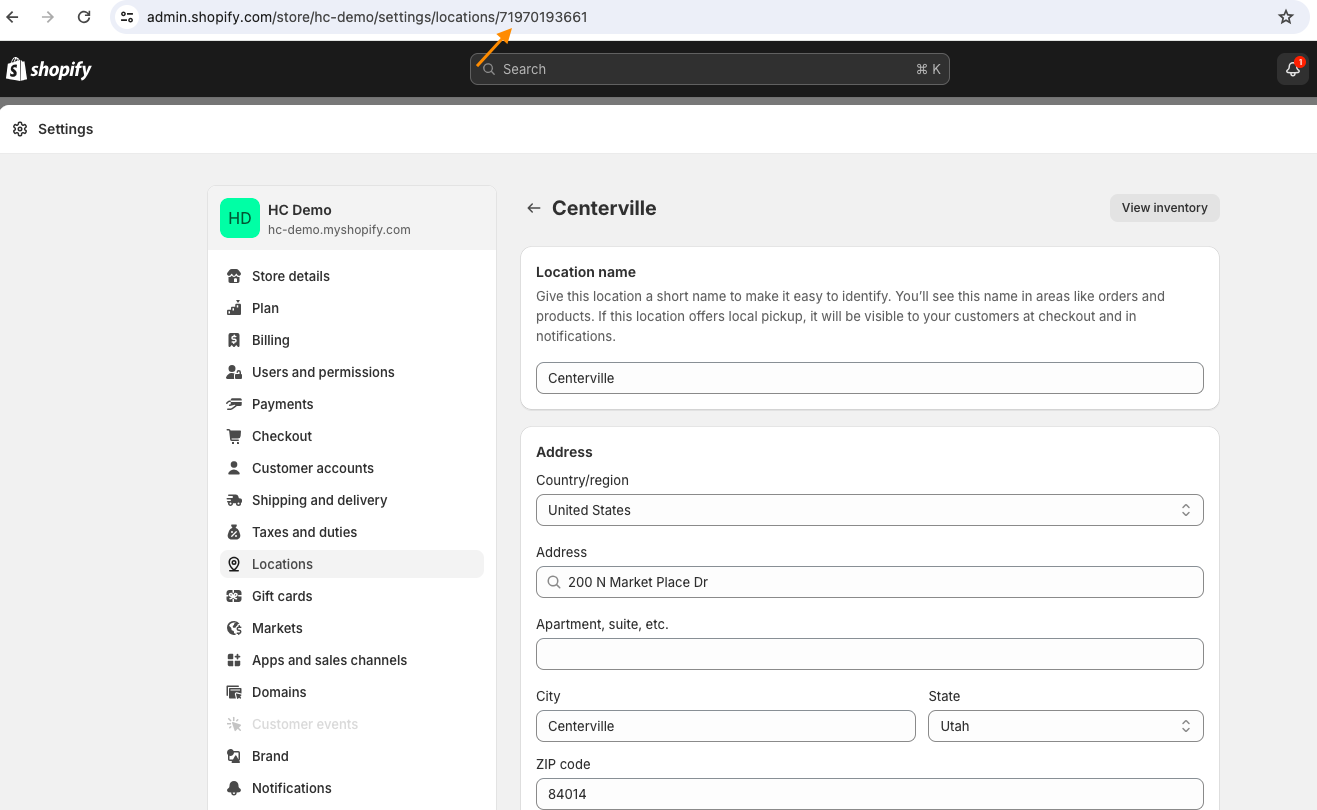Click the browser back arrow
The height and width of the screenshot is (810, 1317).
[x=13, y=17]
